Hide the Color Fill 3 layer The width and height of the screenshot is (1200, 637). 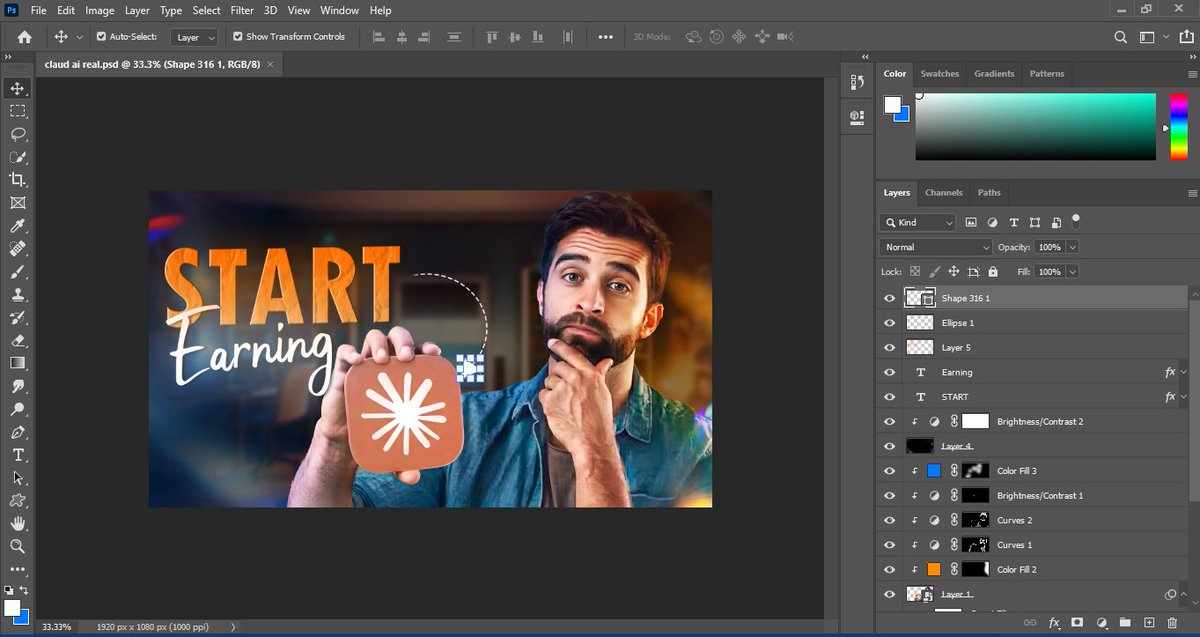890,471
